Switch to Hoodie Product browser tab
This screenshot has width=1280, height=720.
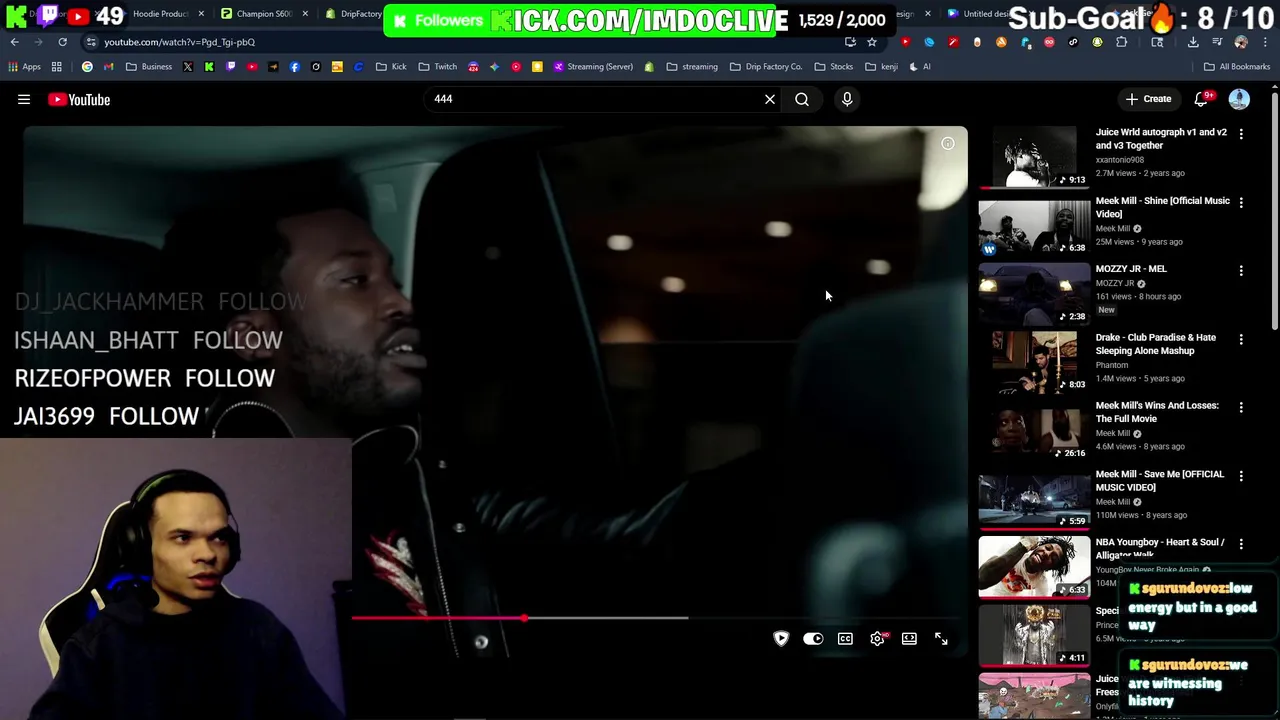pos(160,14)
